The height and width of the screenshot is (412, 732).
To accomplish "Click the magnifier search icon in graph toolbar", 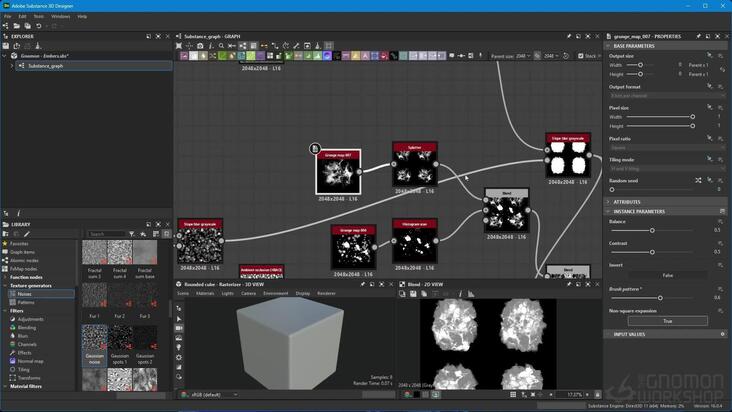I will (221, 46).
